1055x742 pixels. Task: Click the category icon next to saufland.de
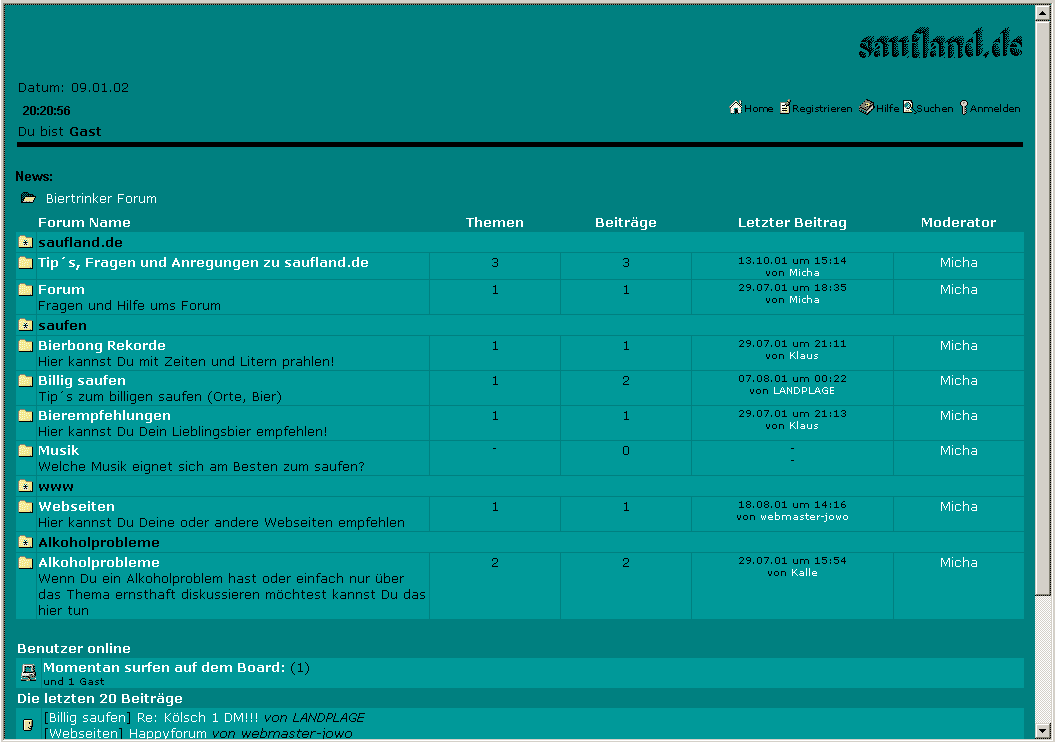point(26,242)
